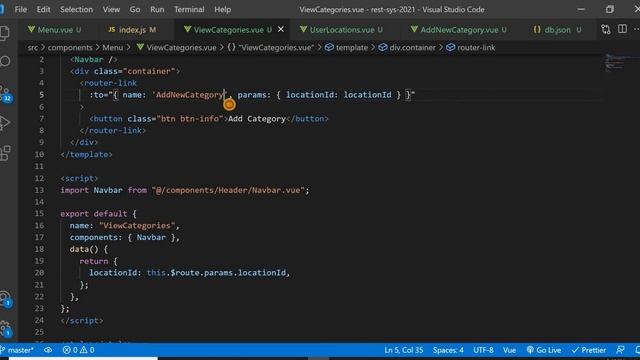Click the Menu breadcrumb segment
This screenshot has width=640, height=360.
tap(112, 48)
